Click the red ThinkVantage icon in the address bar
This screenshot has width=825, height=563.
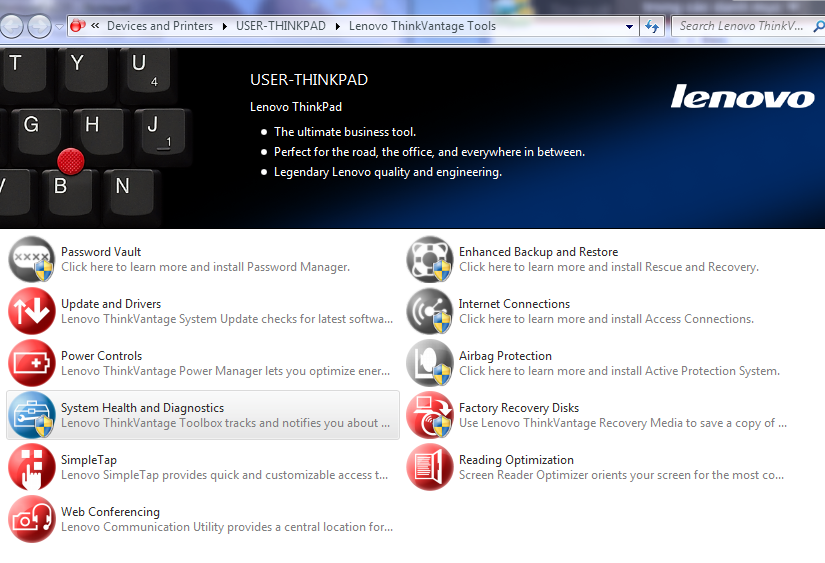(x=78, y=26)
